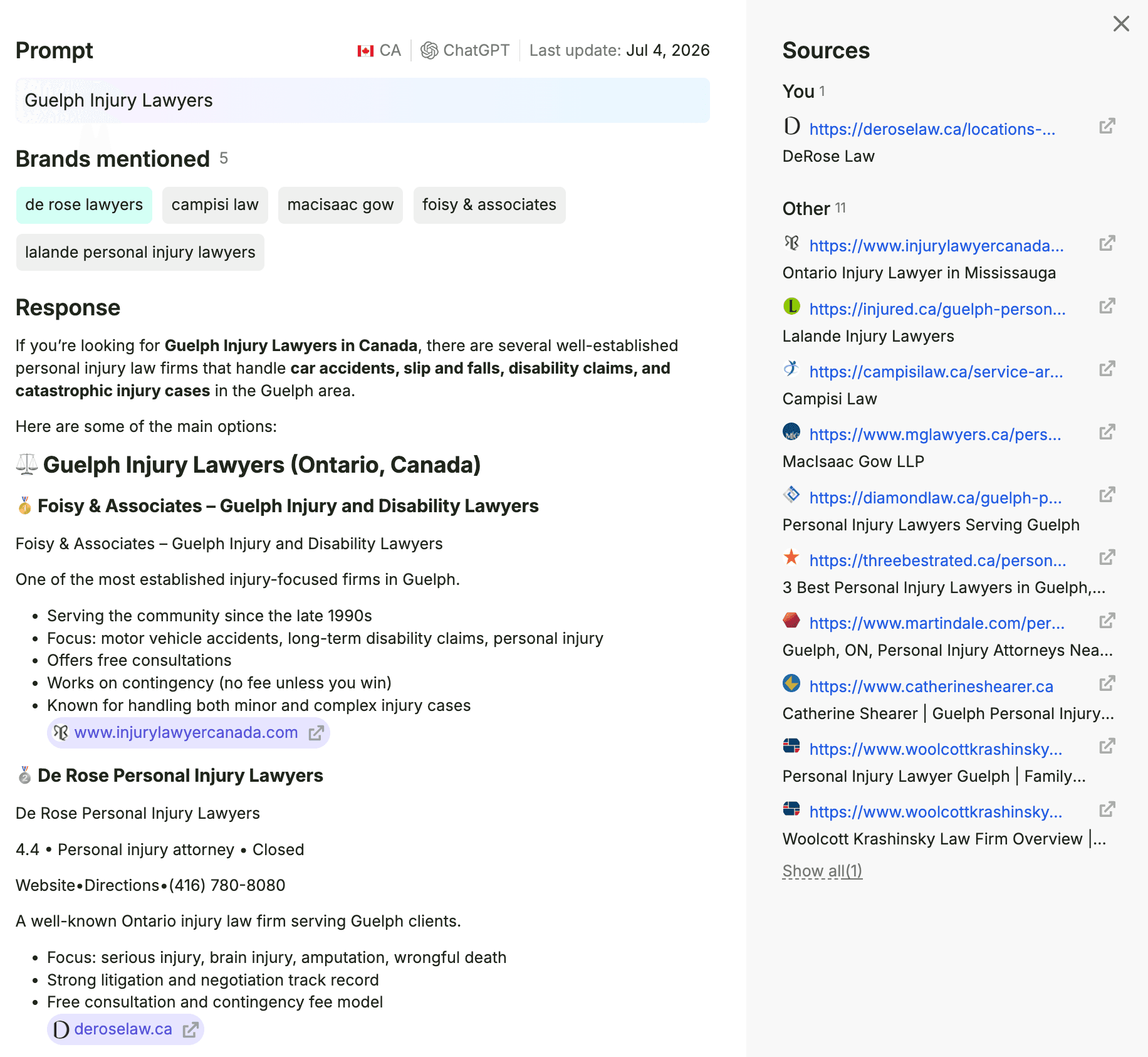Click the gold medal icon beside Foisy & Associates
Screen dimensions: 1148x1057
click(24, 506)
